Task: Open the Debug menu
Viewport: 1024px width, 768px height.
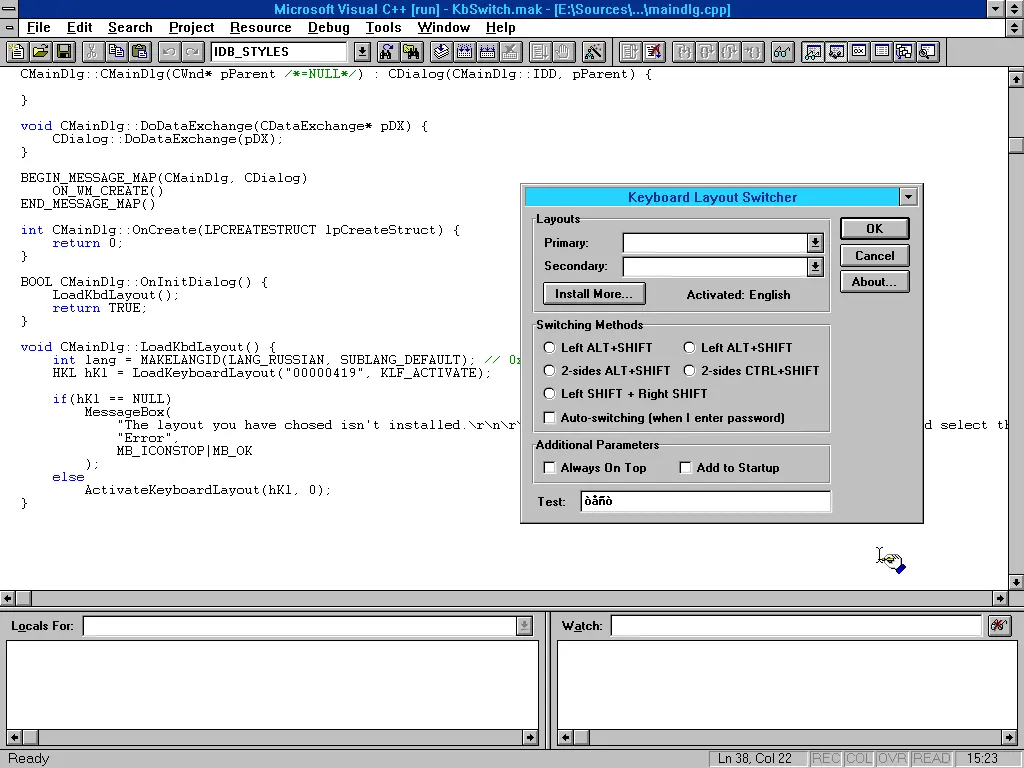Action: (x=328, y=27)
